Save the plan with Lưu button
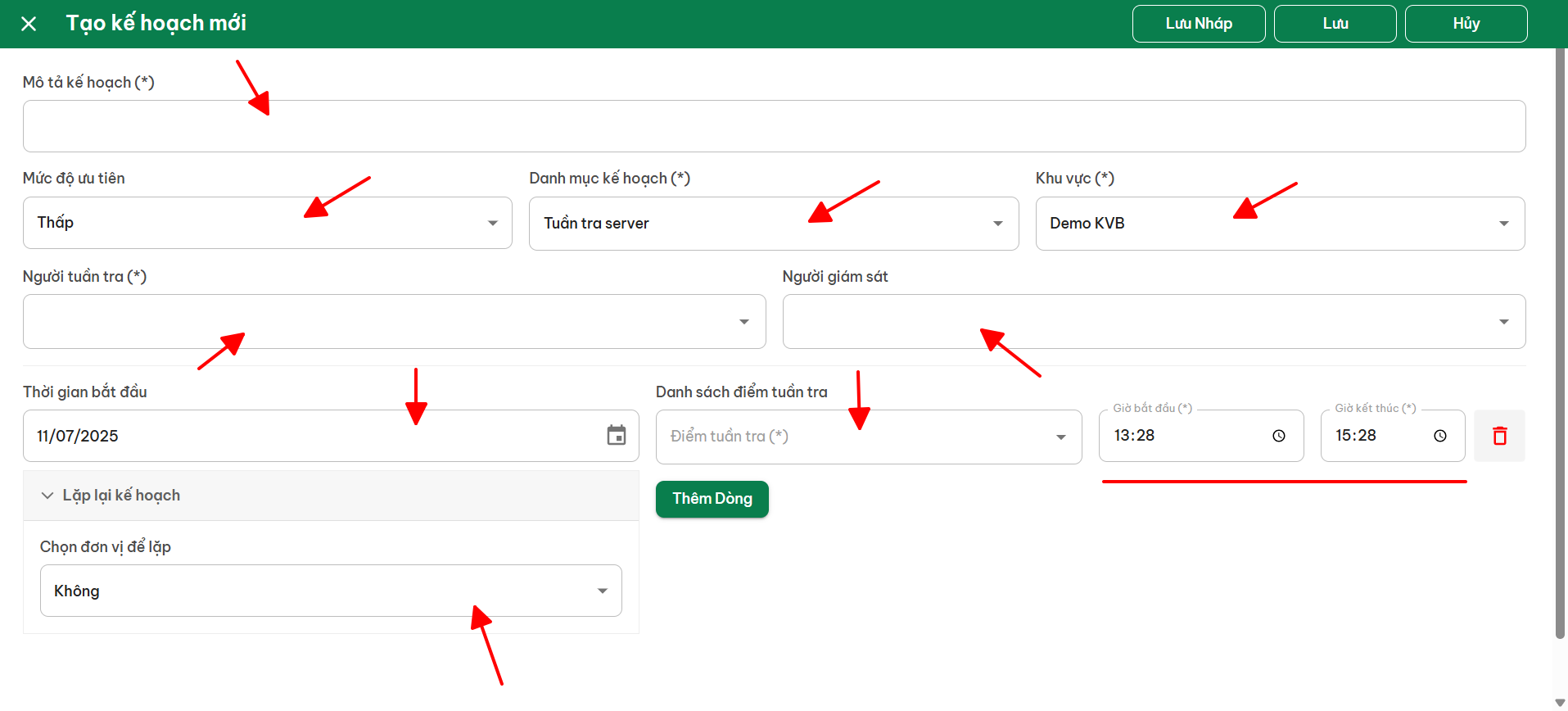 tap(1335, 24)
